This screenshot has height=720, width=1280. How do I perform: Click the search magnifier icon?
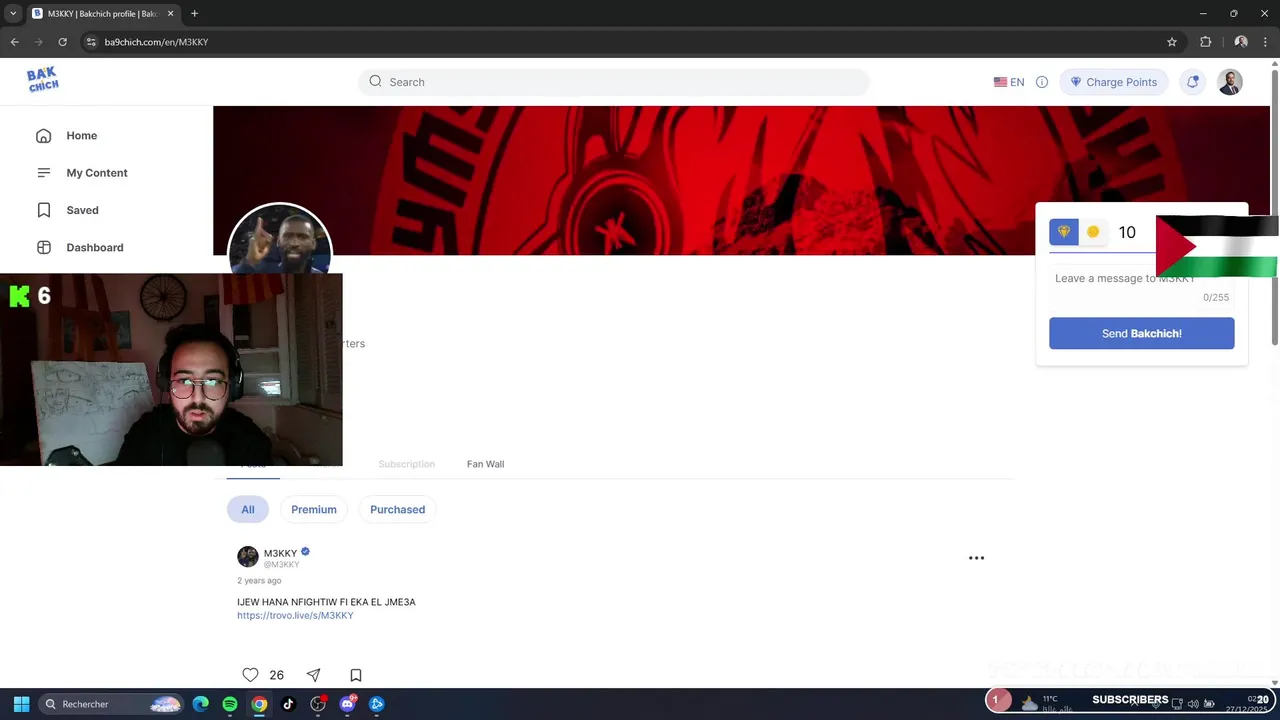pos(375,82)
